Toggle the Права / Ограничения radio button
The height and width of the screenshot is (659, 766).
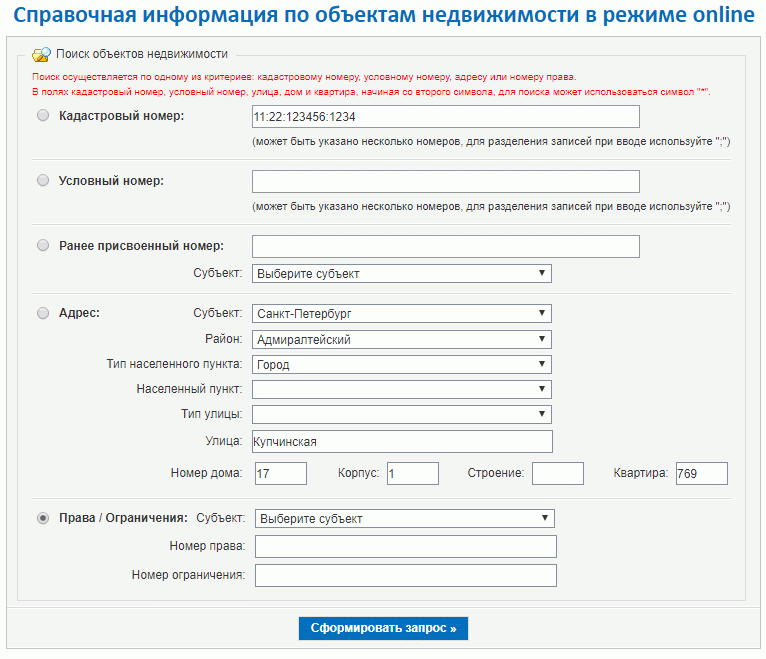click(43, 518)
